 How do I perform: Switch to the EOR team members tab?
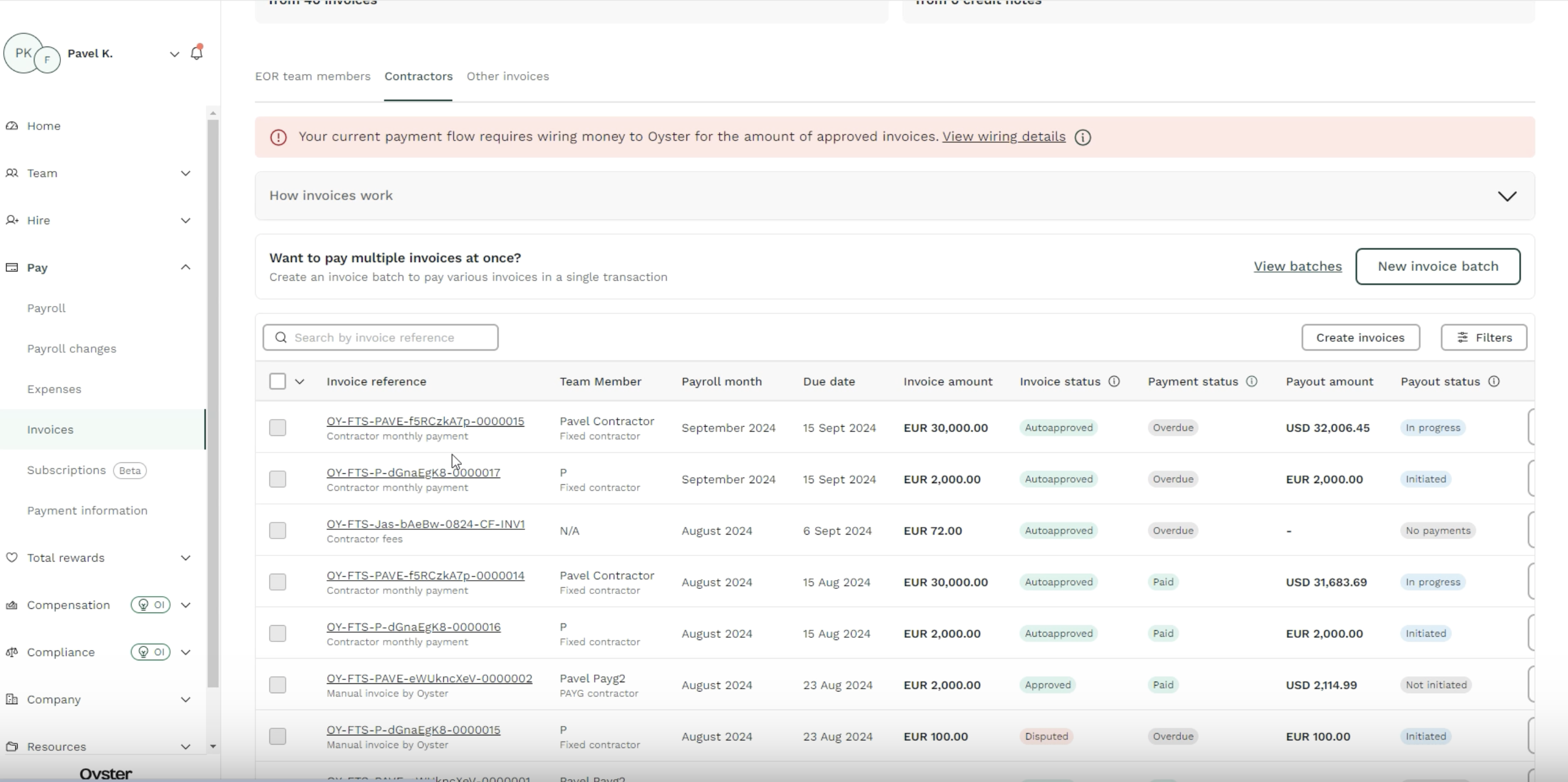pos(312,76)
